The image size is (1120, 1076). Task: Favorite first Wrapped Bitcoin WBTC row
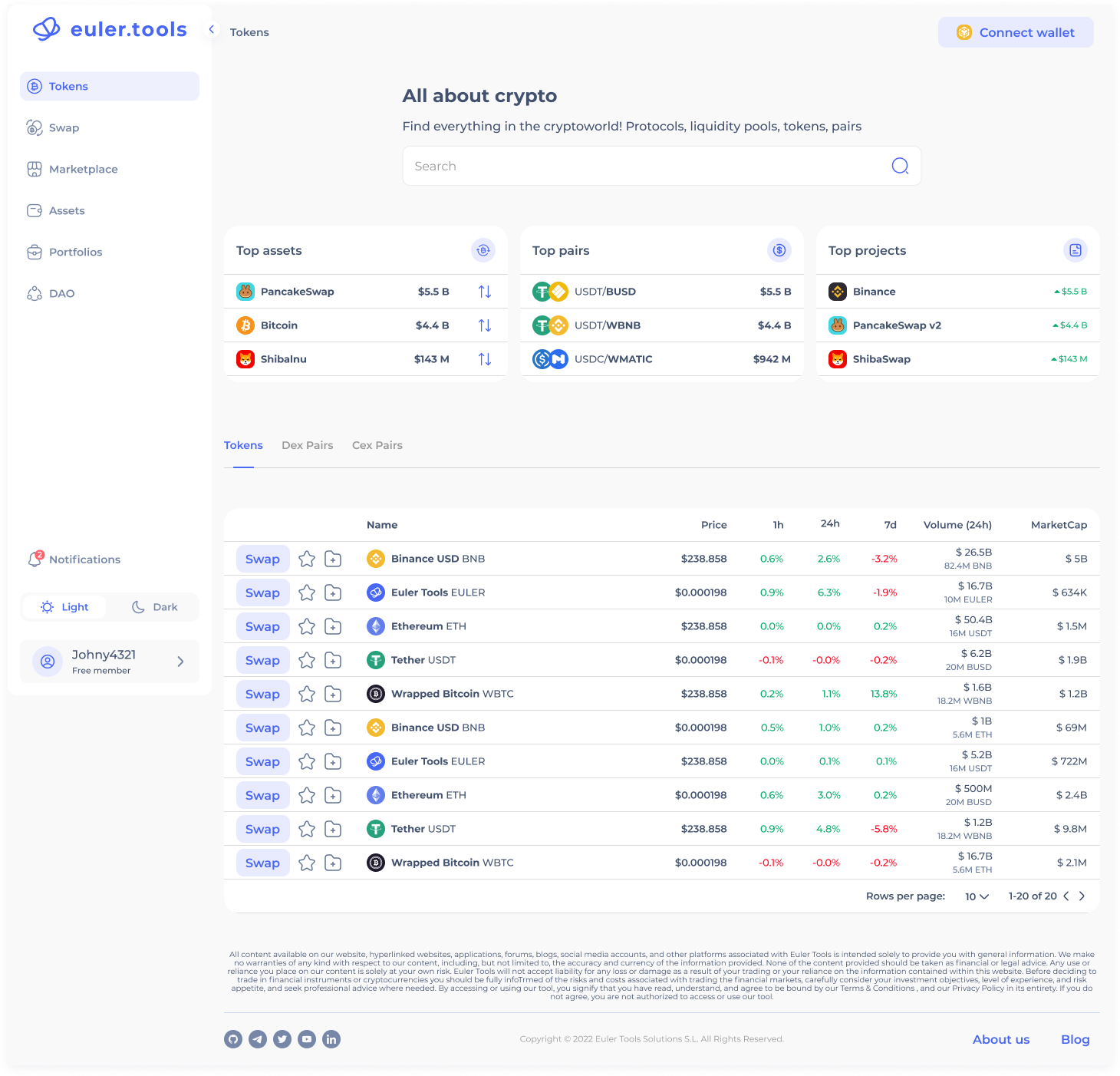[307, 694]
